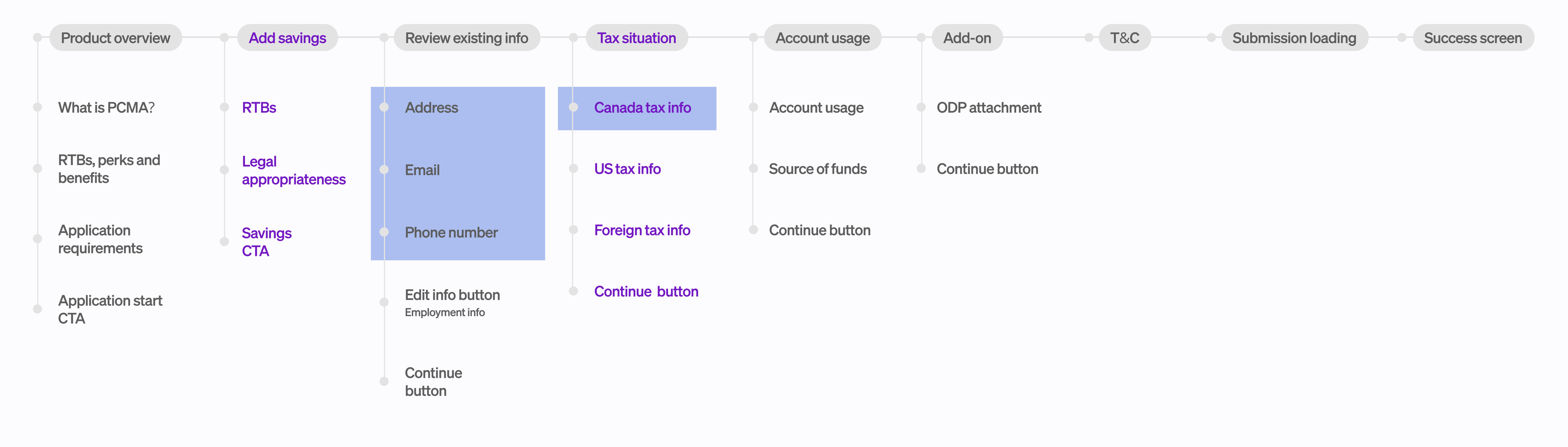Viewport: 1568px width, 447px height.
Task: Select the Legal appropriateness item
Action: (294, 170)
